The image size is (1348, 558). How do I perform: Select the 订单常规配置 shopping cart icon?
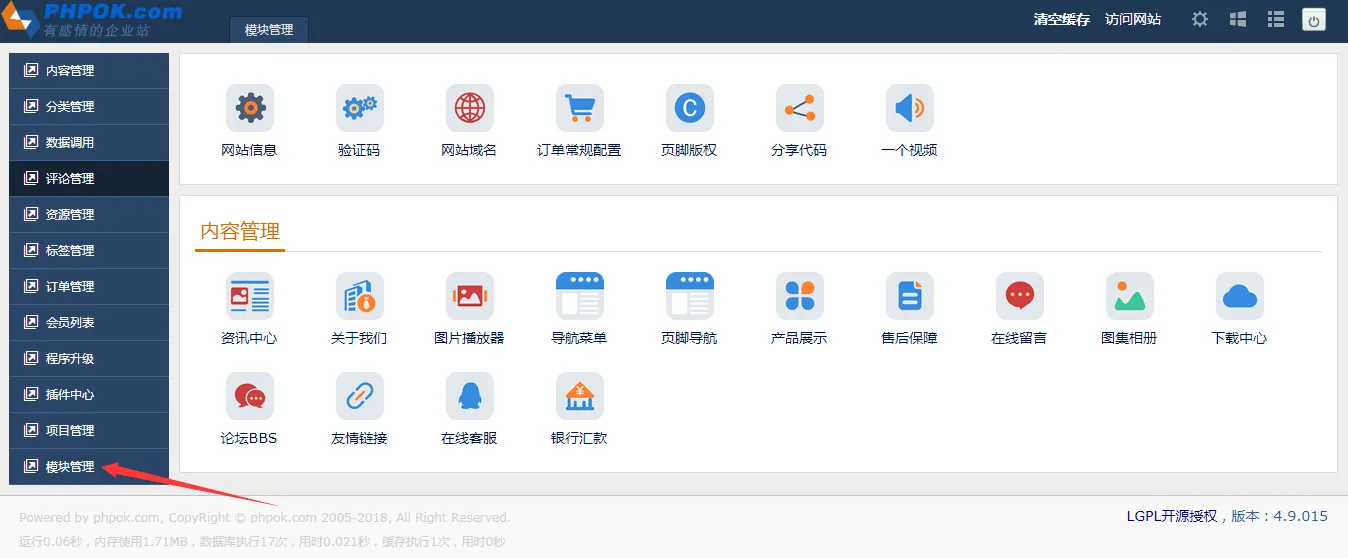[579, 108]
